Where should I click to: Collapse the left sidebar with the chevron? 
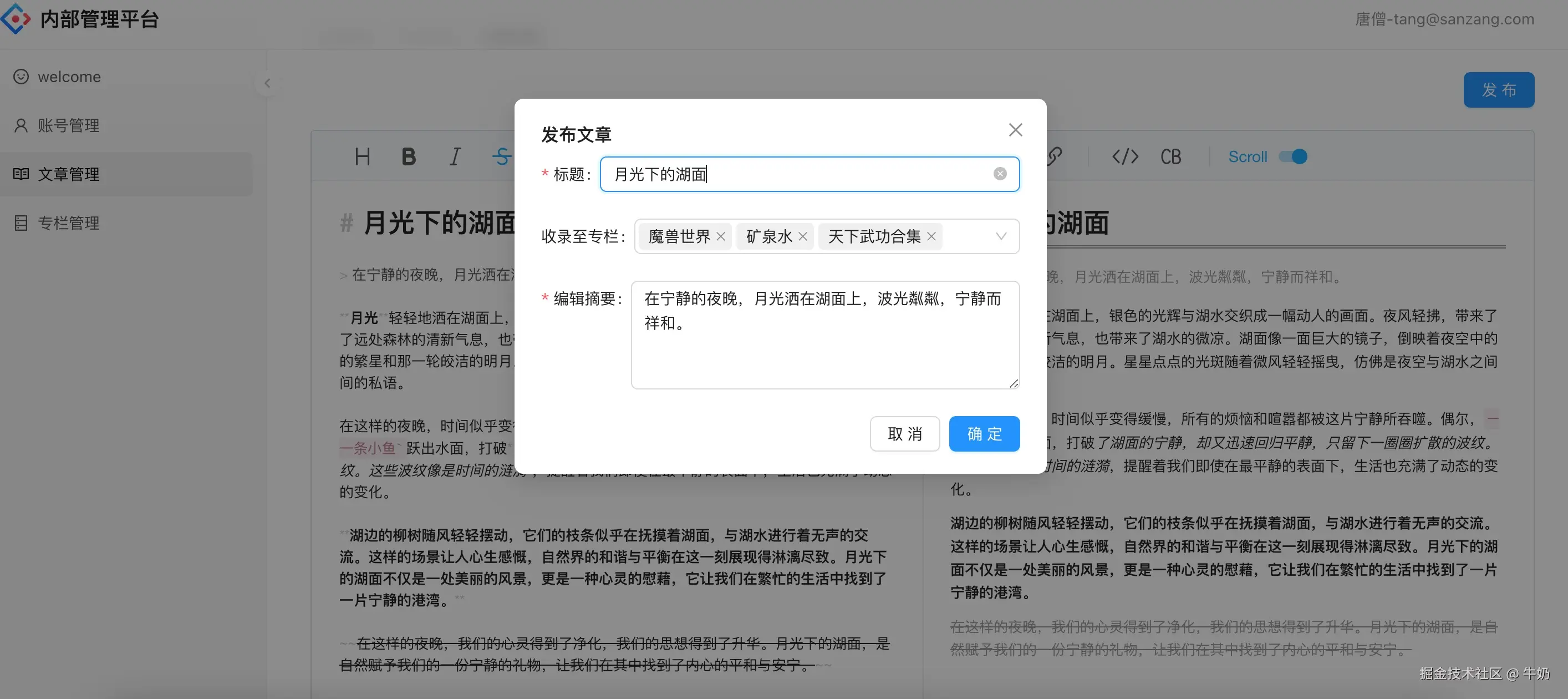coord(267,83)
